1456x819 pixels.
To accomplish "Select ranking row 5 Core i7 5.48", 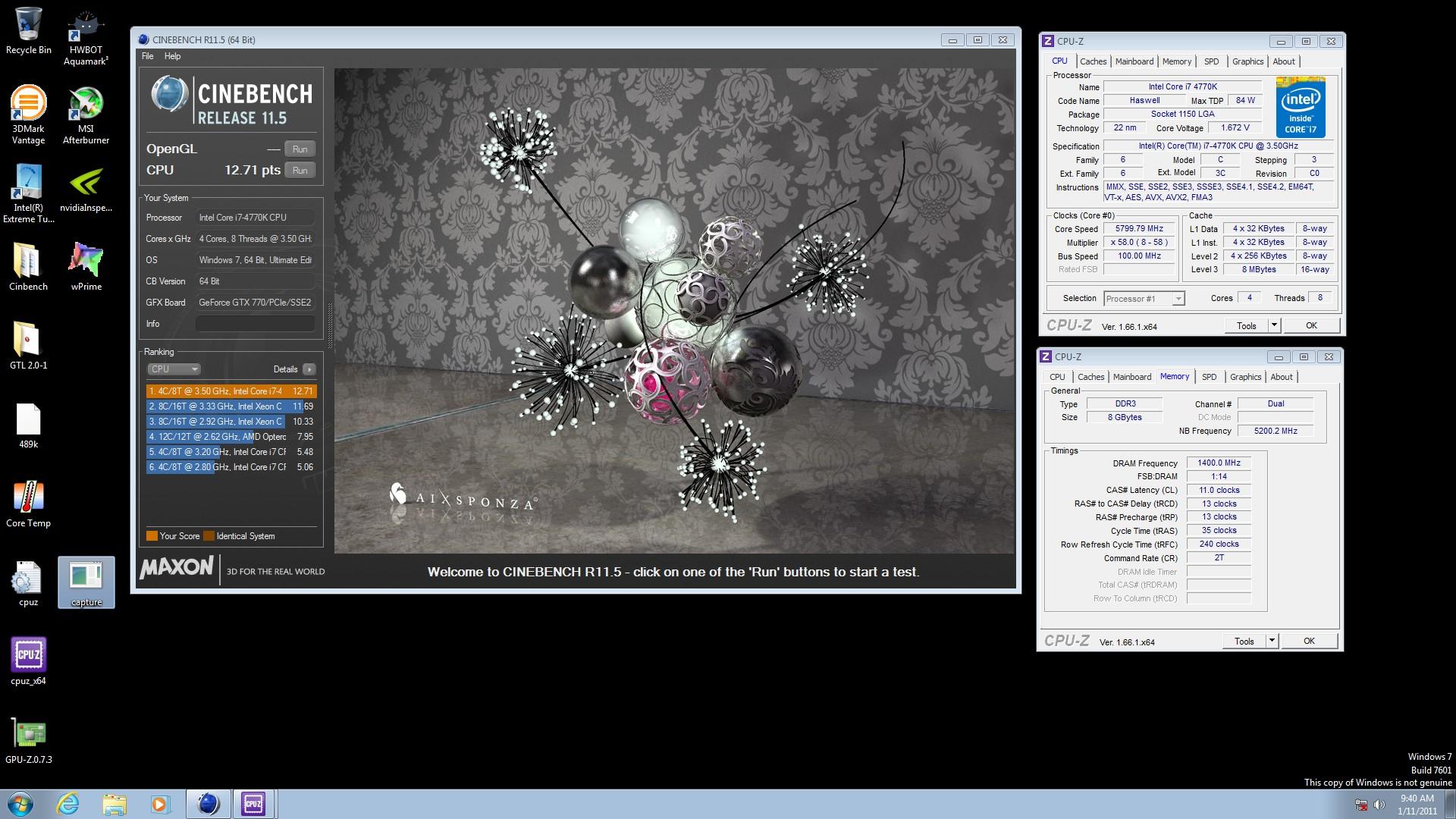I will 231,452.
